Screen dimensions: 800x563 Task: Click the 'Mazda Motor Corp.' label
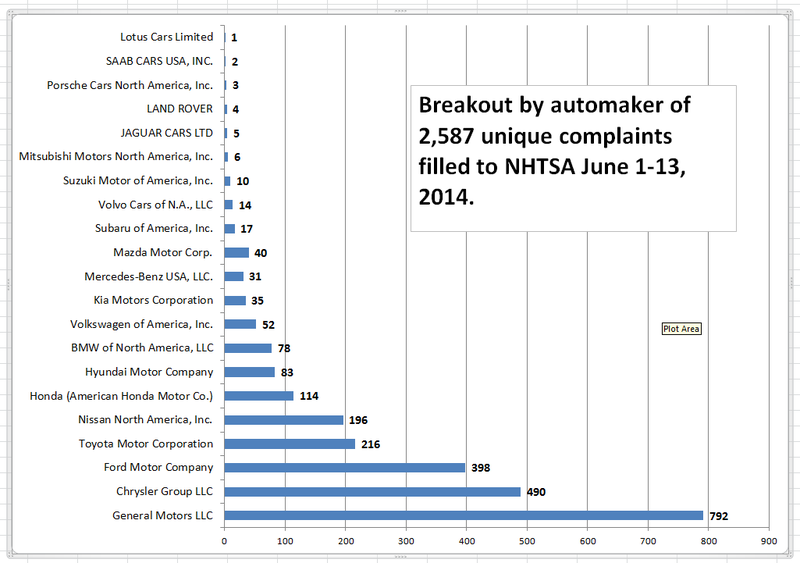(163, 252)
